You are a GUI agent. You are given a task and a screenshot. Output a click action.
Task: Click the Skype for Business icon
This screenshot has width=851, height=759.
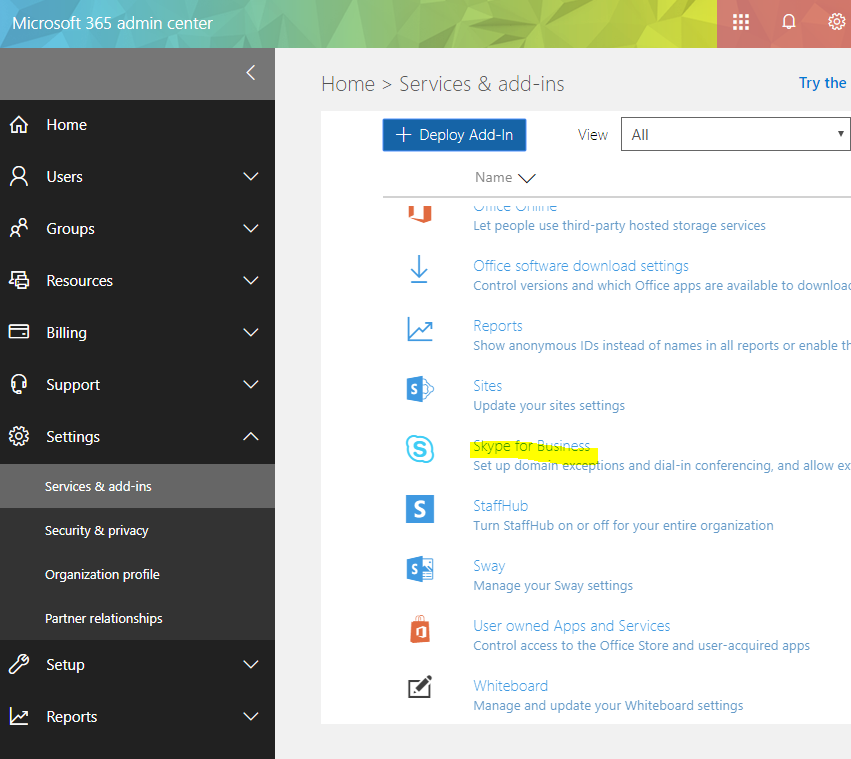click(x=420, y=449)
